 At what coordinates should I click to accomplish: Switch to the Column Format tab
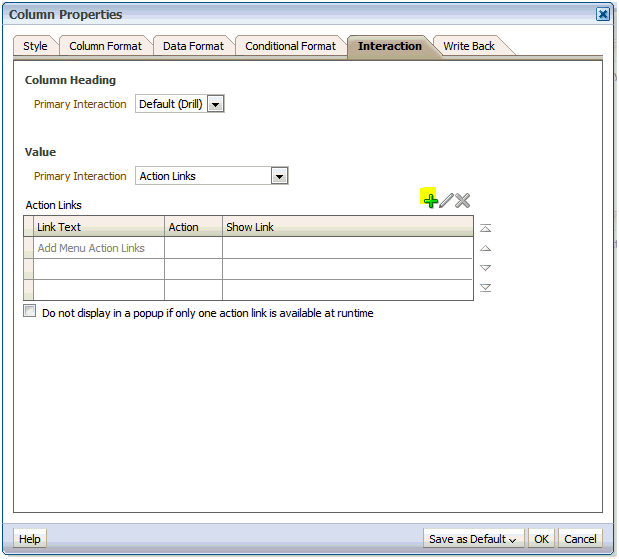pyautogui.click(x=105, y=46)
